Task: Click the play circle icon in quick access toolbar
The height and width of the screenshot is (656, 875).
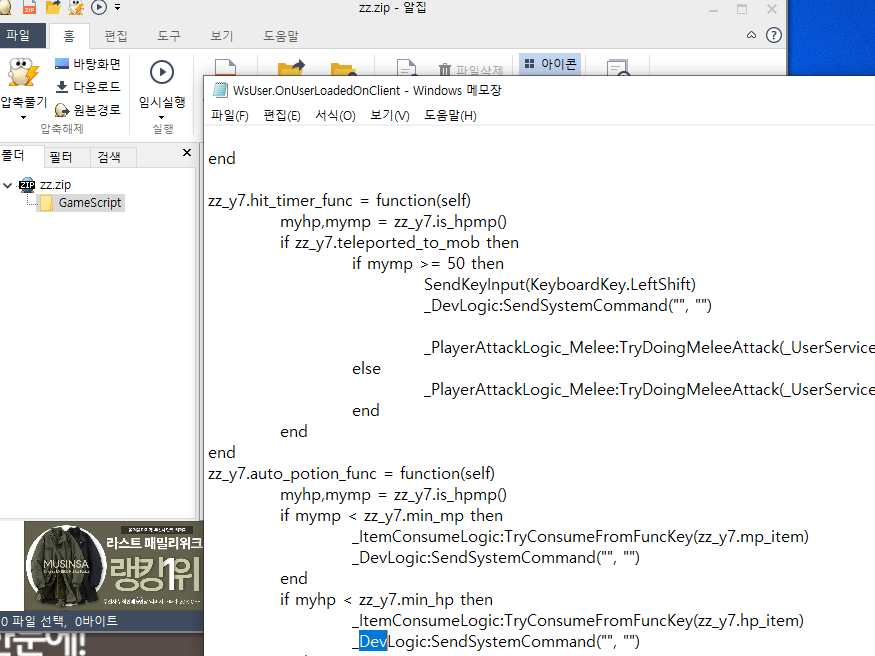Action: 99,7
